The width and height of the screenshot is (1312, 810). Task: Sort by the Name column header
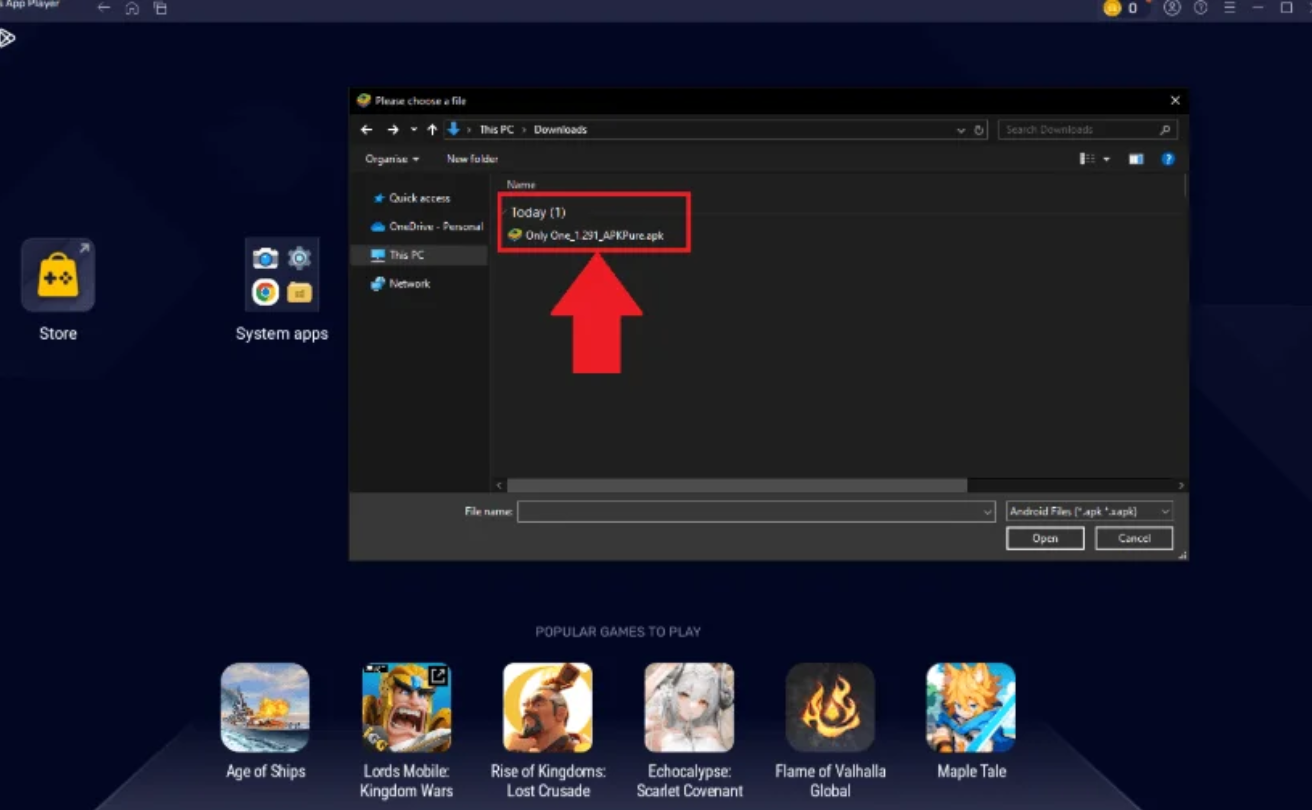tap(521, 185)
